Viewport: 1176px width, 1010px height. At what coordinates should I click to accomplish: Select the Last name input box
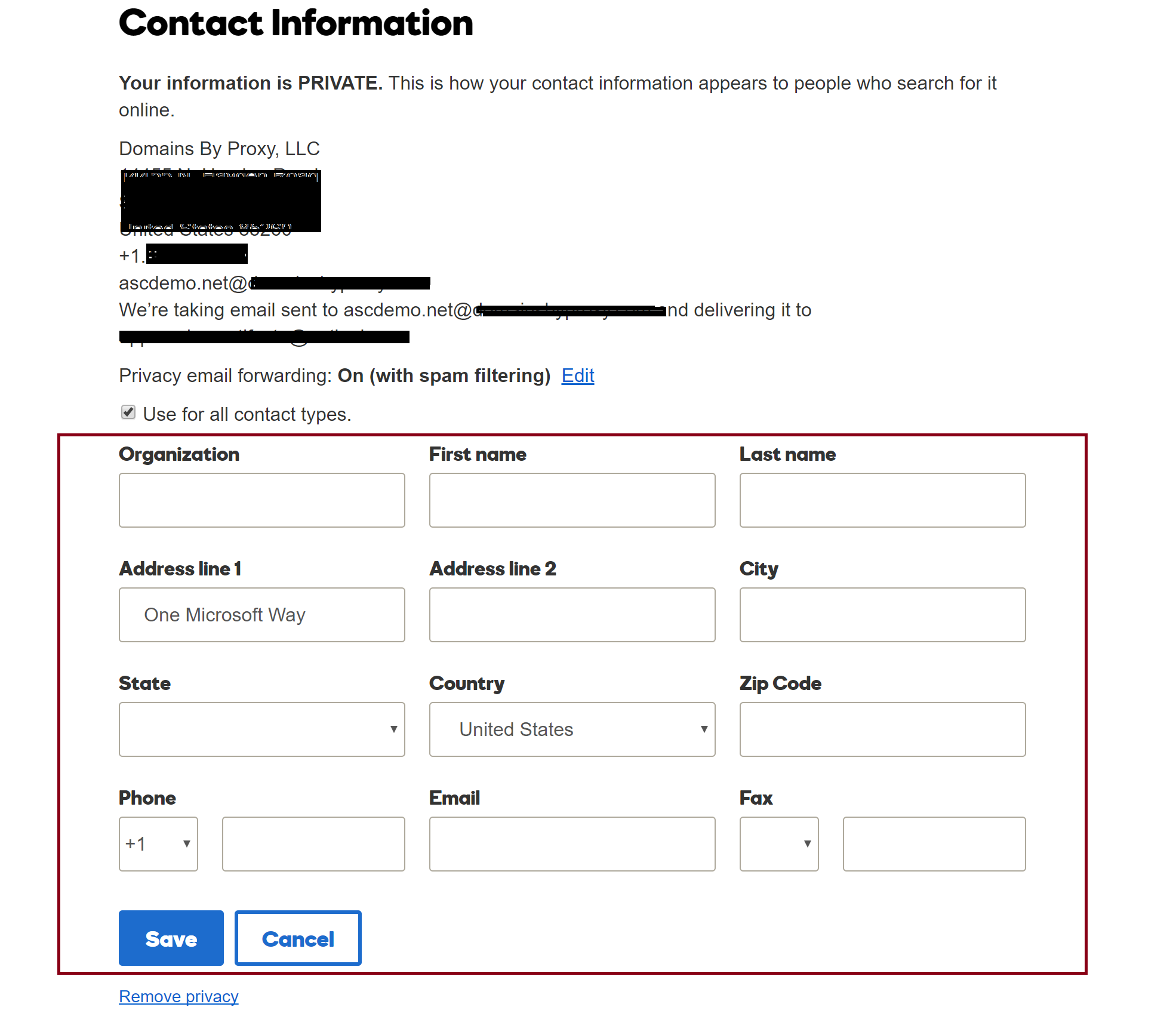coord(882,500)
